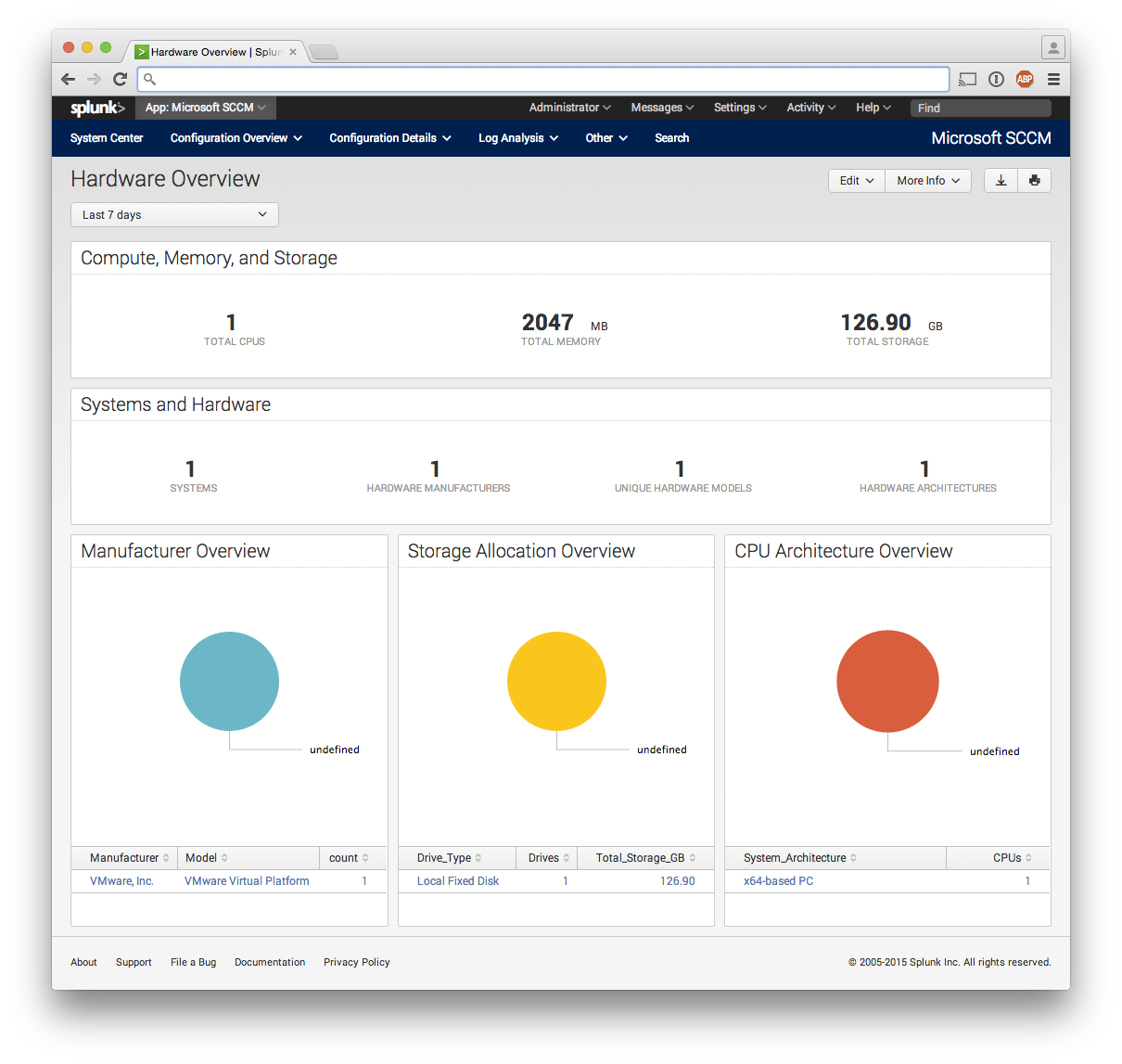The width and height of the screenshot is (1122, 1064).
Task: Open the Help dropdown
Action: pos(873,108)
